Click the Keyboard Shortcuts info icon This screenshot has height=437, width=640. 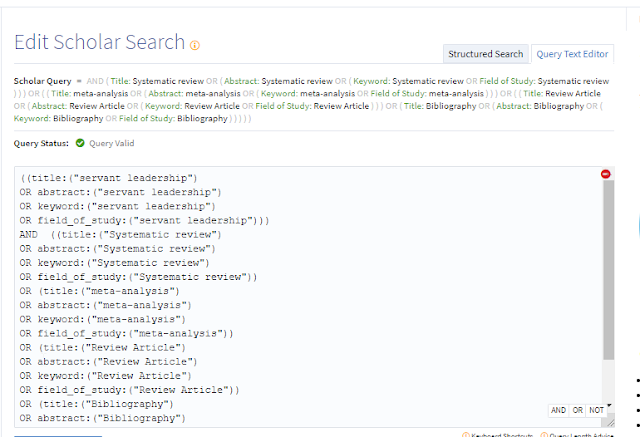pos(465,435)
